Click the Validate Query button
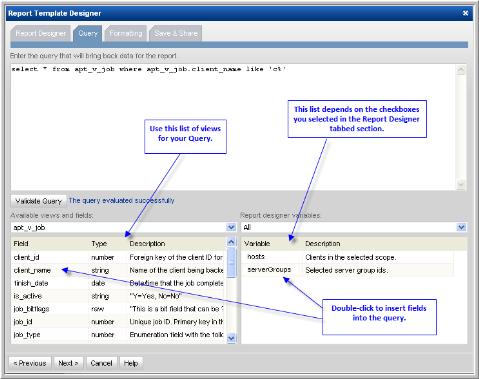Viewport: 479px width, 379px height. 39,201
